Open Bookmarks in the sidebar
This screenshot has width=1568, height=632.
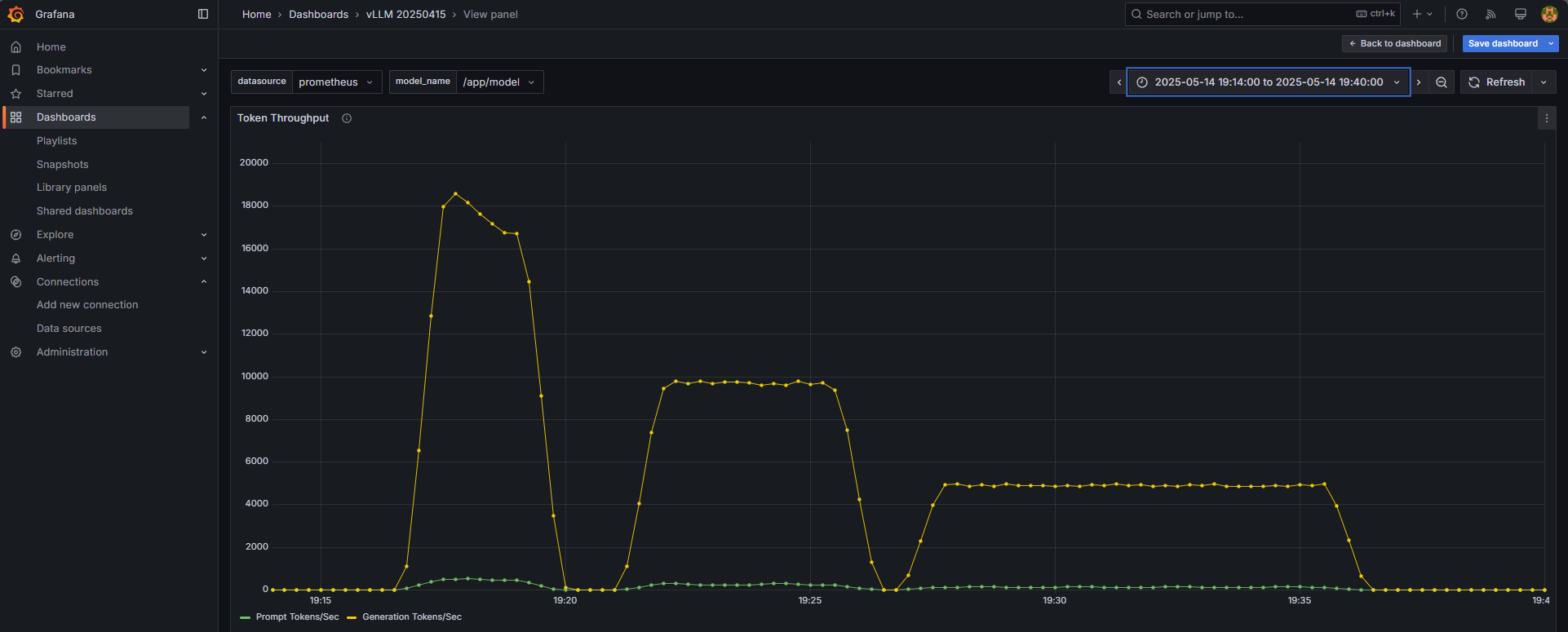(x=64, y=70)
